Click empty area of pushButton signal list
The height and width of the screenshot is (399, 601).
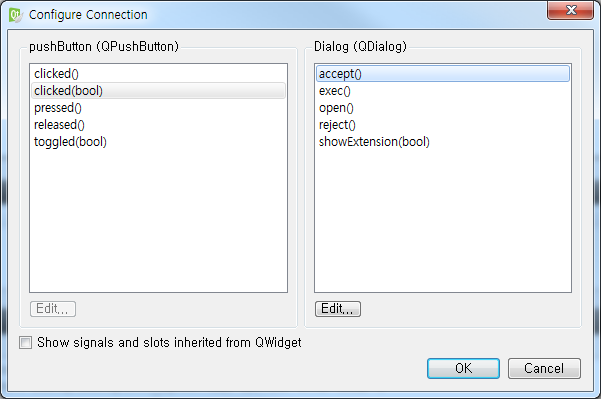[158, 222]
